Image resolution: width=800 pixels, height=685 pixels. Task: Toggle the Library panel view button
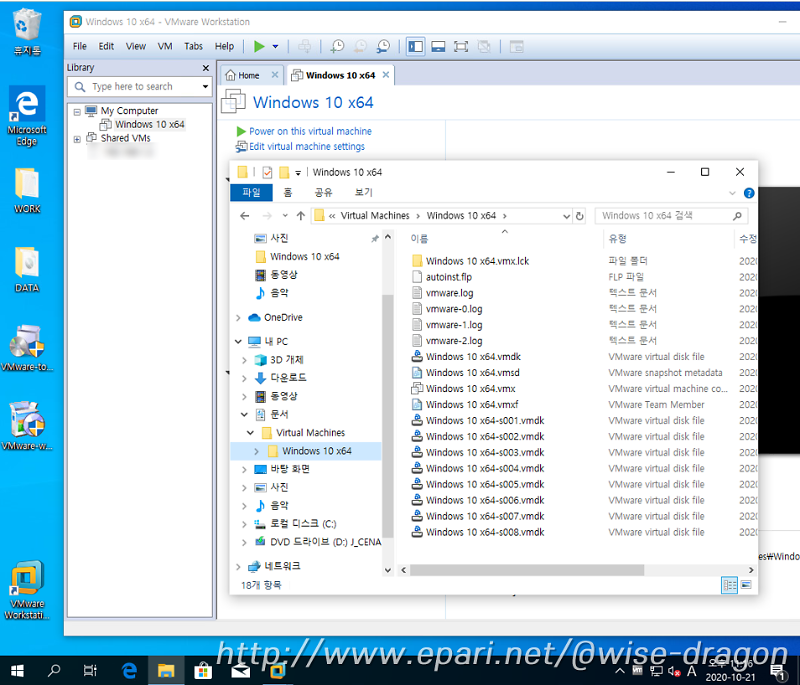point(415,46)
